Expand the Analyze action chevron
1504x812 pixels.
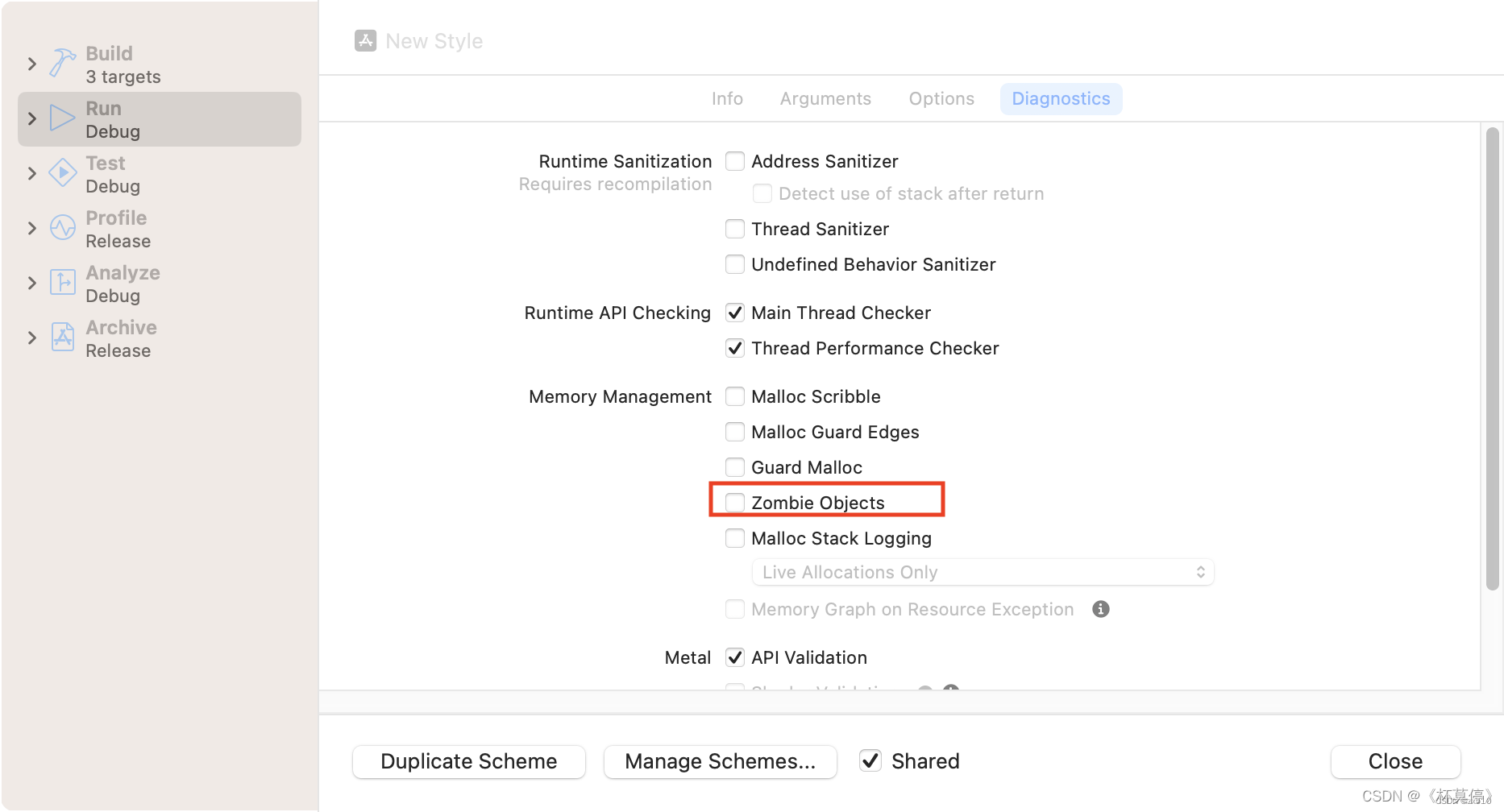coord(32,283)
